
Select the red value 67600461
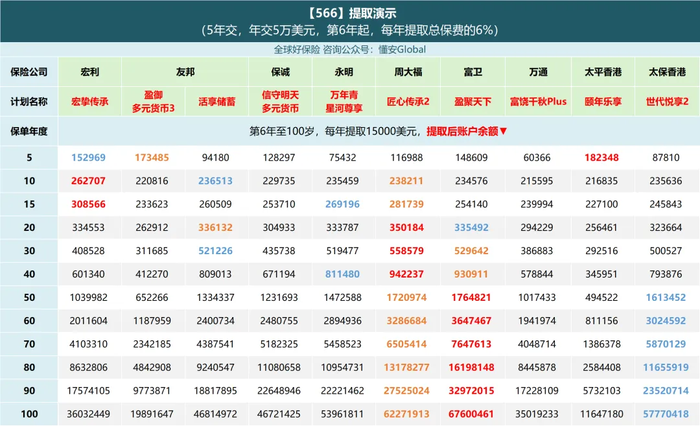click(471, 414)
